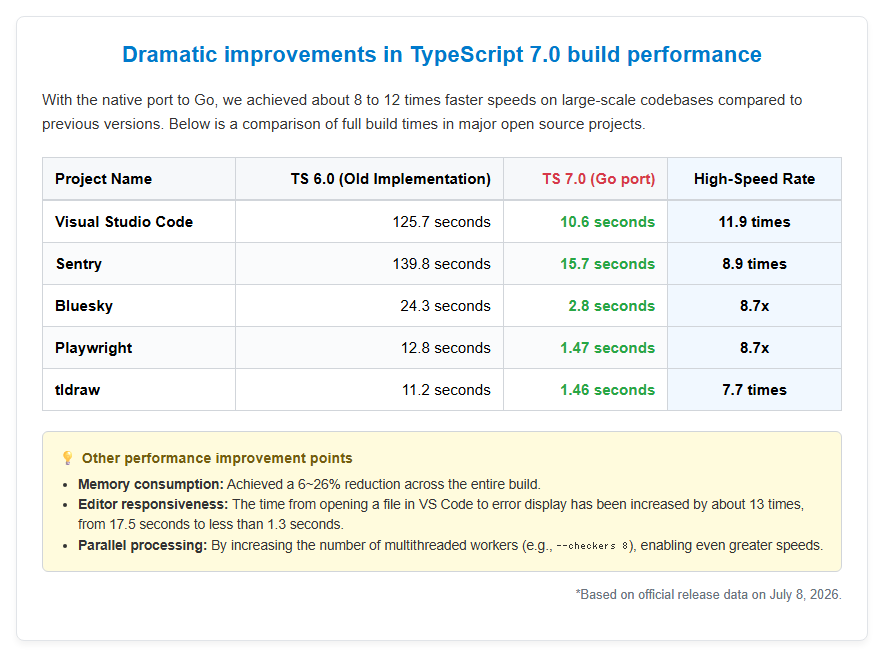Click the Other performance improvement points heading
Image resolution: width=884 pixels, height=660 pixels.
coord(217,458)
